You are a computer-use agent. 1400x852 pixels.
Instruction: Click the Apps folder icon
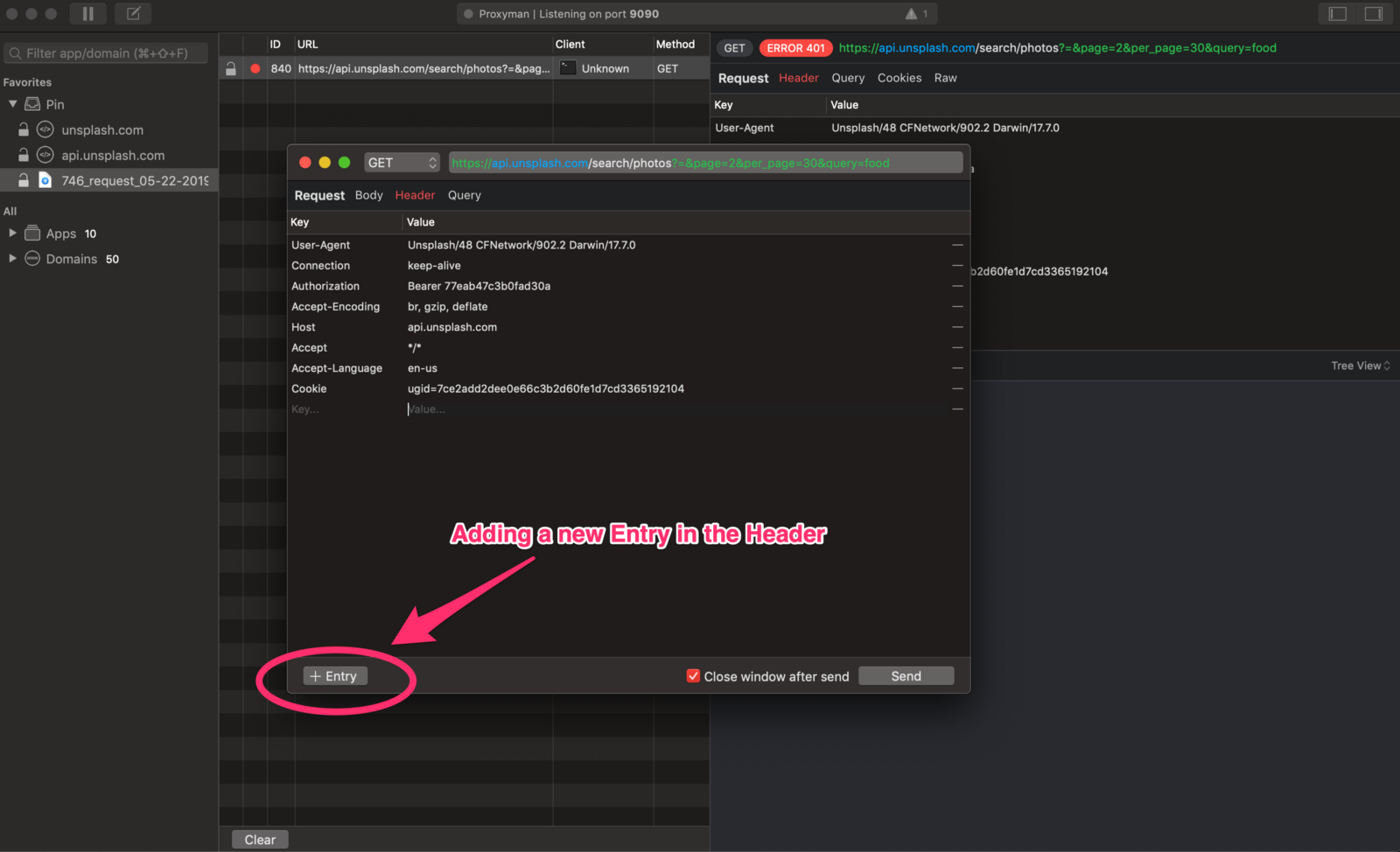(x=32, y=234)
